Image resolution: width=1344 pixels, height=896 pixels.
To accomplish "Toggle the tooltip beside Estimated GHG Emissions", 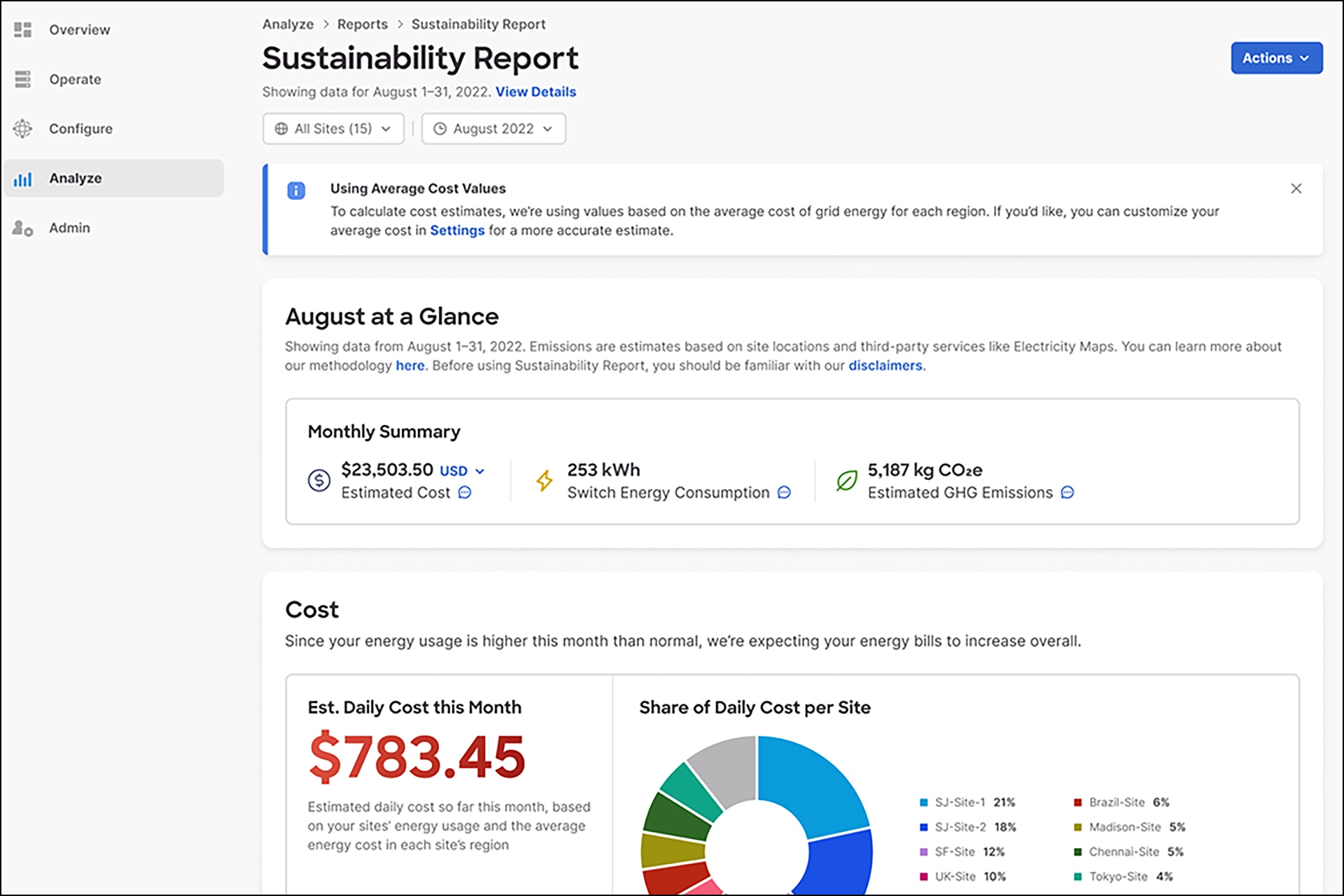I will [1068, 493].
